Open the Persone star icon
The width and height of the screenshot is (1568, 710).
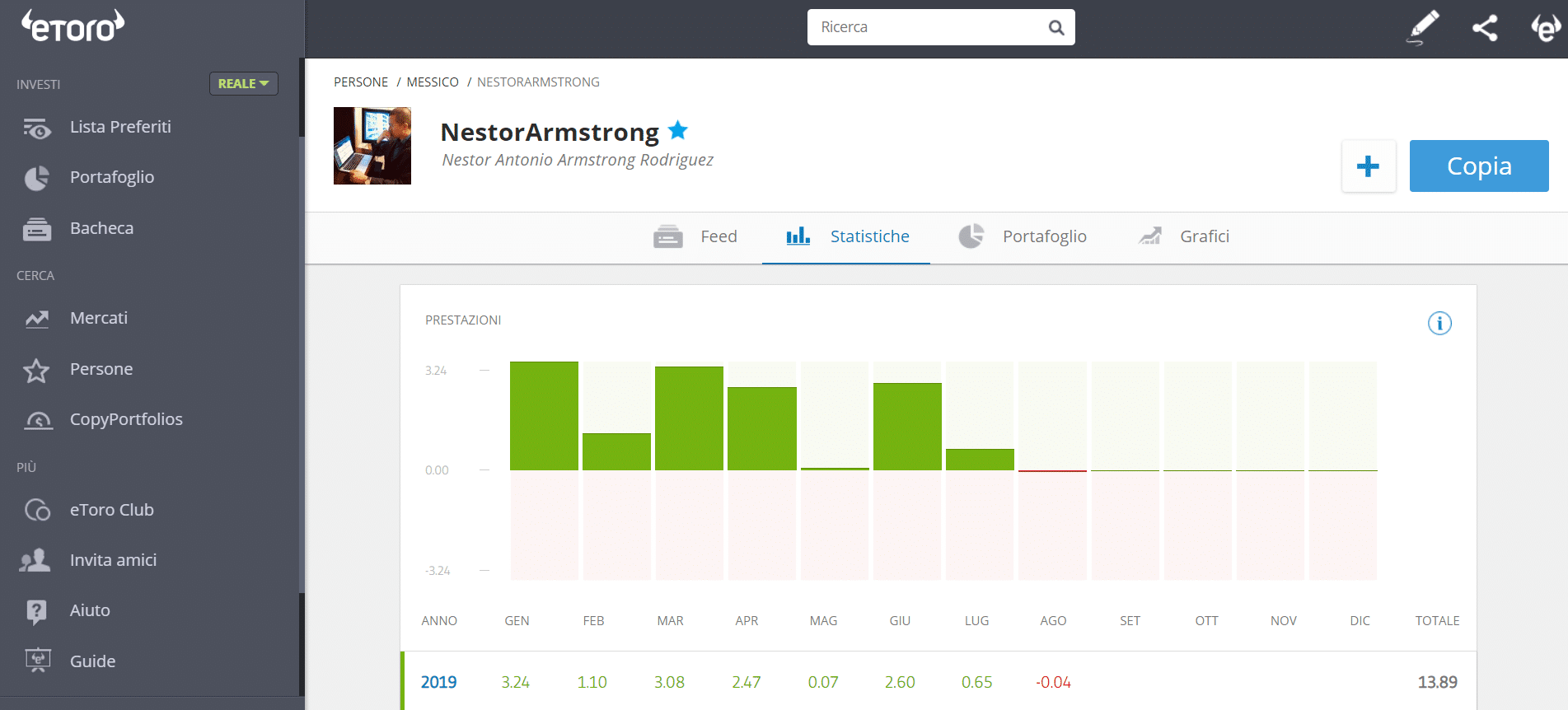(36, 370)
